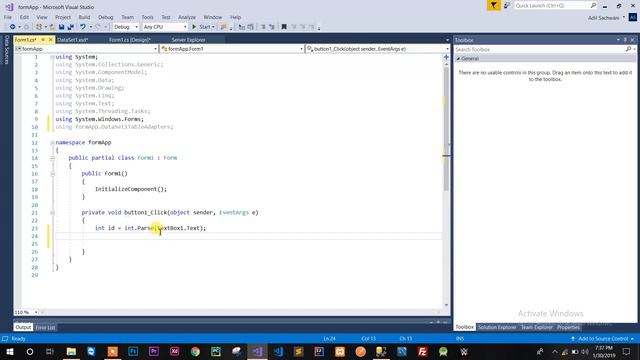This screenshot has width=640, height=360.
Task: Switch to the Properties tab
Action: click(568, 327)
